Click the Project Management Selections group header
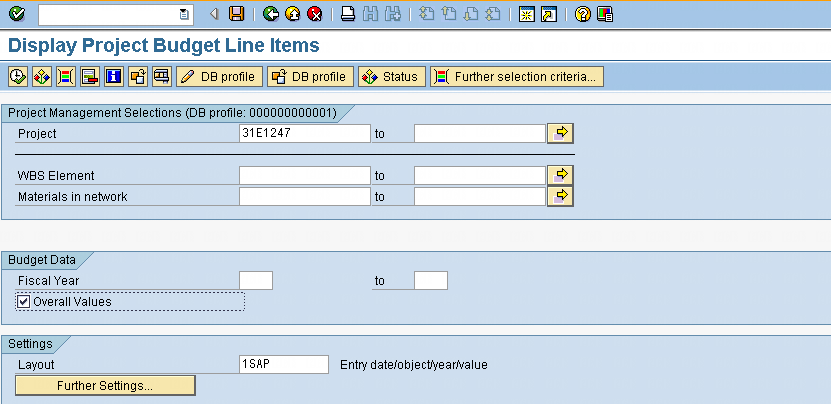This screenshot has height=404, width=831. 172,113
